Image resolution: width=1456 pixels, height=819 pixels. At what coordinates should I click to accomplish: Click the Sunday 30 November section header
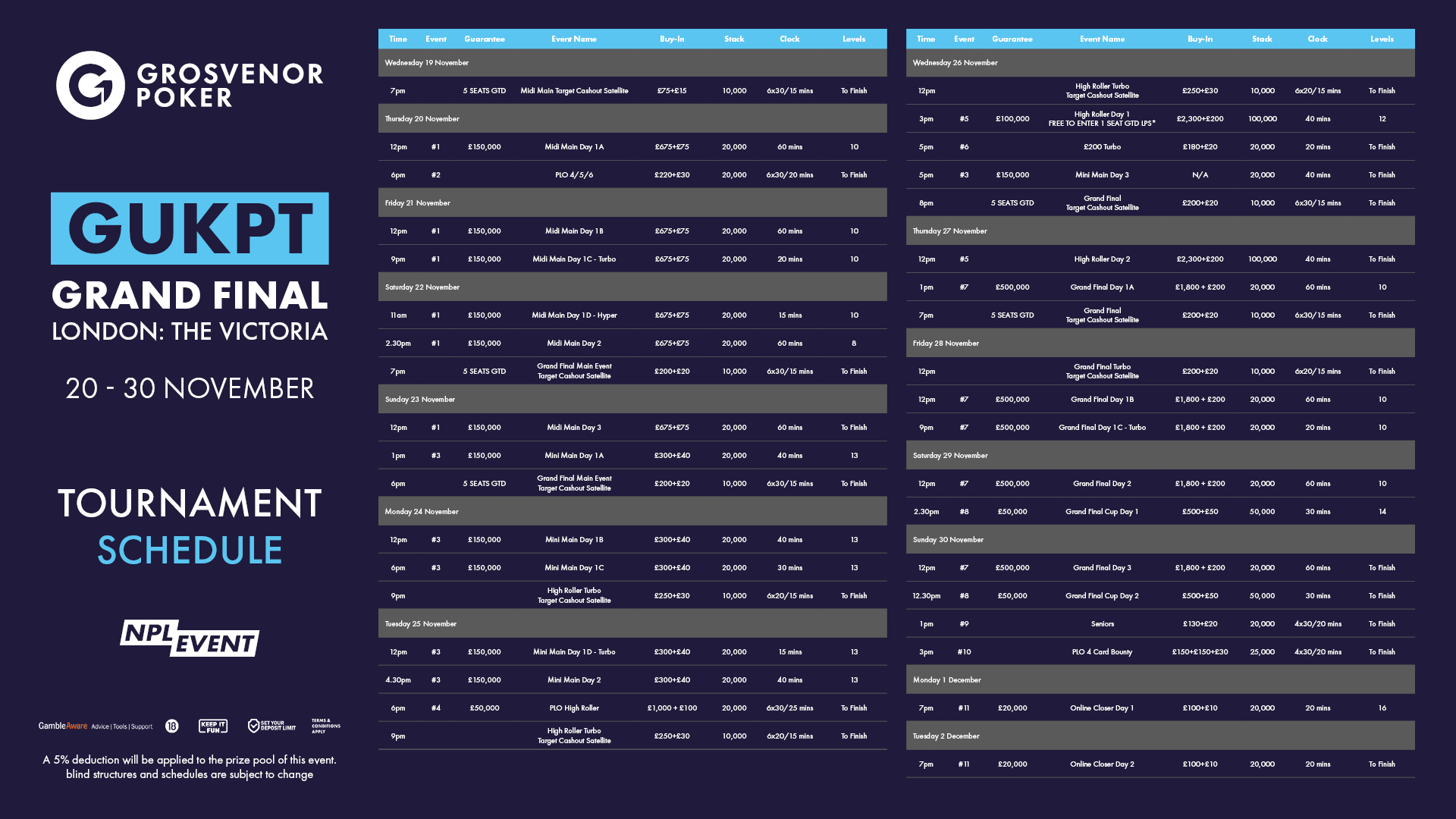(948, 540)
